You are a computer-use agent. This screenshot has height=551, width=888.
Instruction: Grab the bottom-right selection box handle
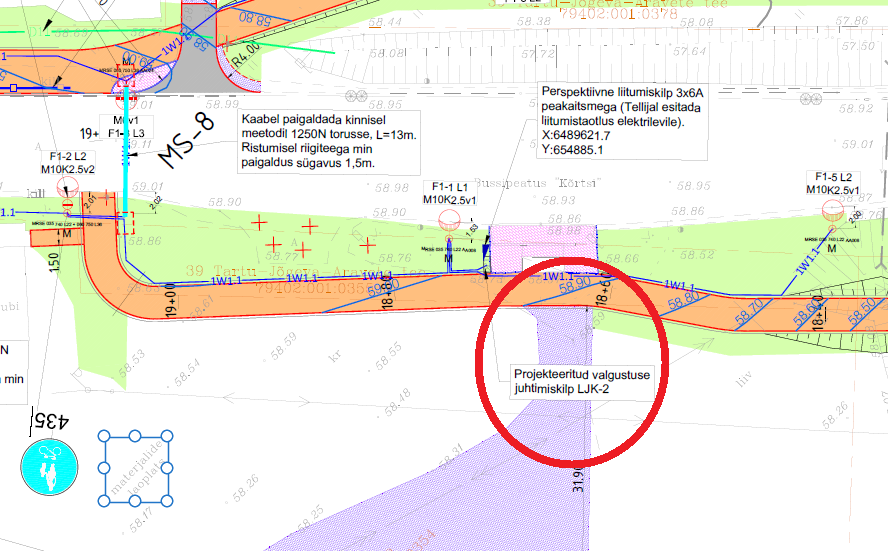(x=166, y=500)
